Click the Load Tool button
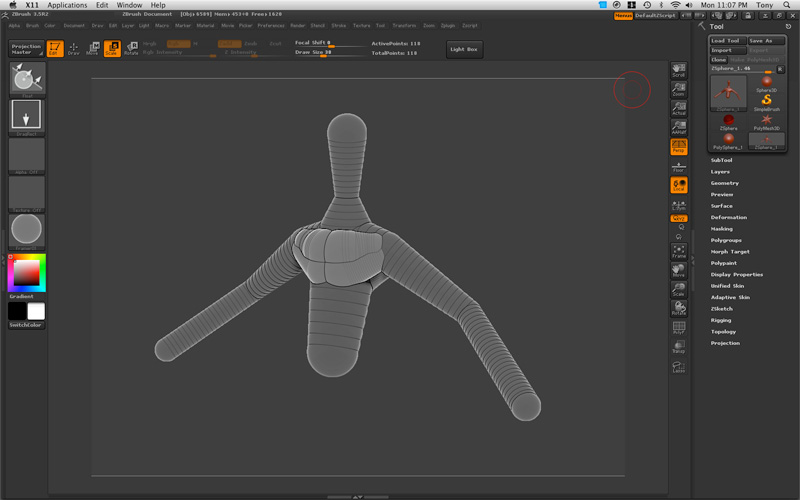Image resolution: width=800 pixels, height=500 pixels. [725, 41]
